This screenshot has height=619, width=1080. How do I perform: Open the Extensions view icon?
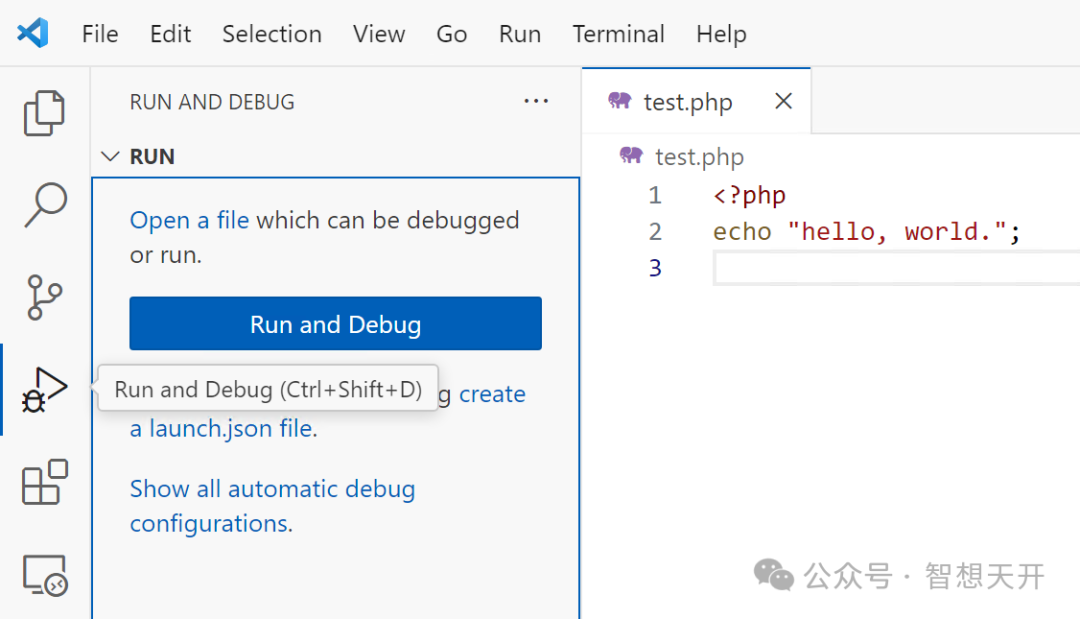44,483
